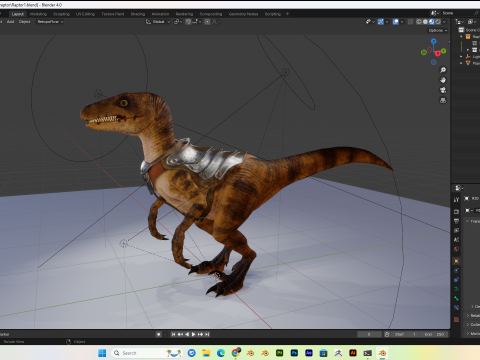Switch to the Geometry Nodes workspace tab

243,14
